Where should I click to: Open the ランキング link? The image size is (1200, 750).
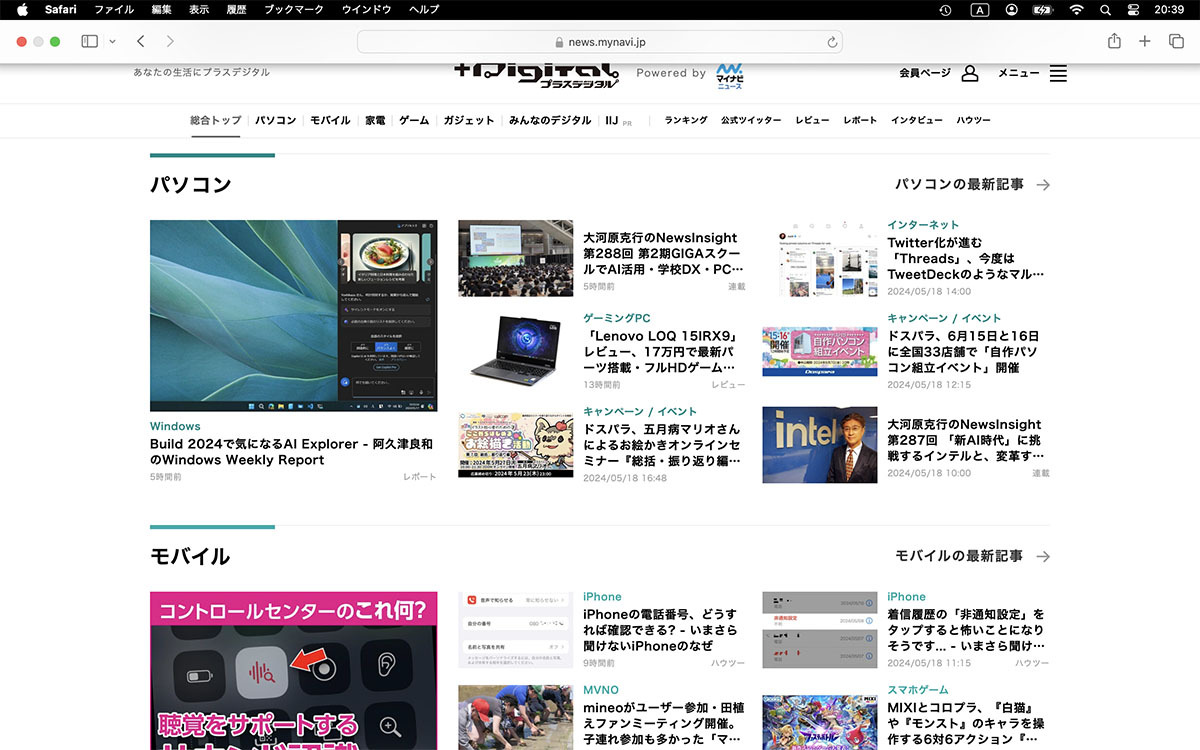click(x=686, y=120)
